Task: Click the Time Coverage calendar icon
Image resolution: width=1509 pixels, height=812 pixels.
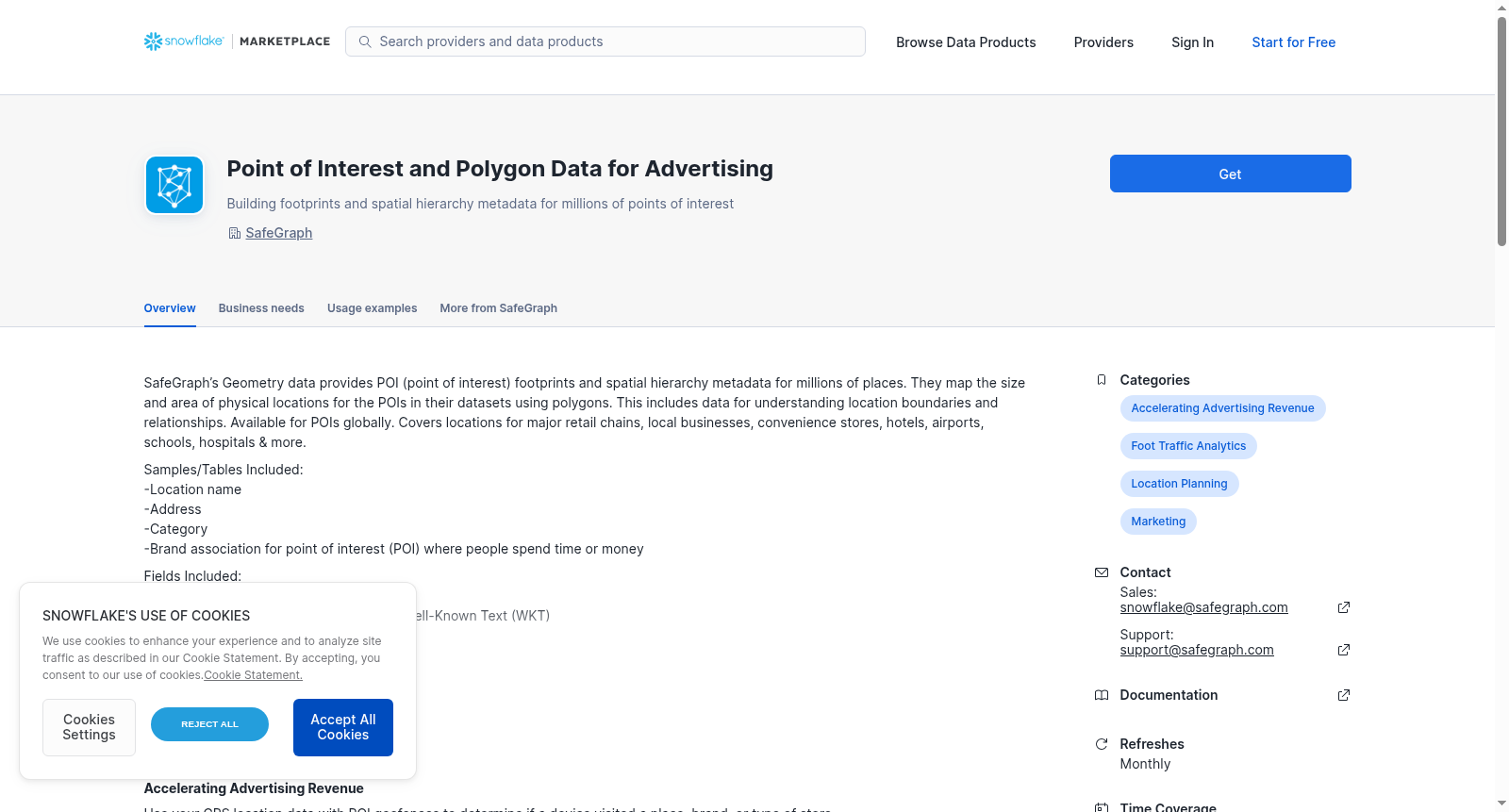Action: click(x=1102, y=808)
